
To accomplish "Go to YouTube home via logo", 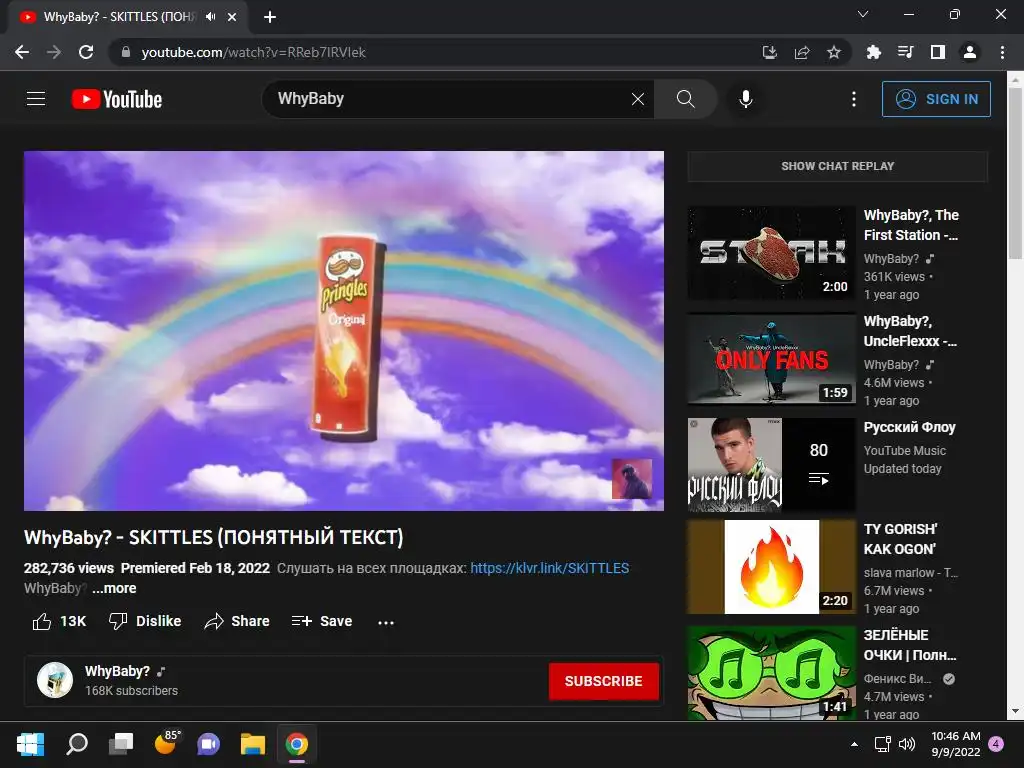I will tap(116, 99).
